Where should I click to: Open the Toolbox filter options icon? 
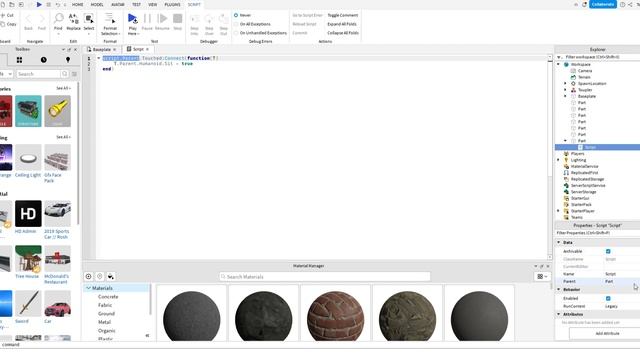tap(74, 74)
